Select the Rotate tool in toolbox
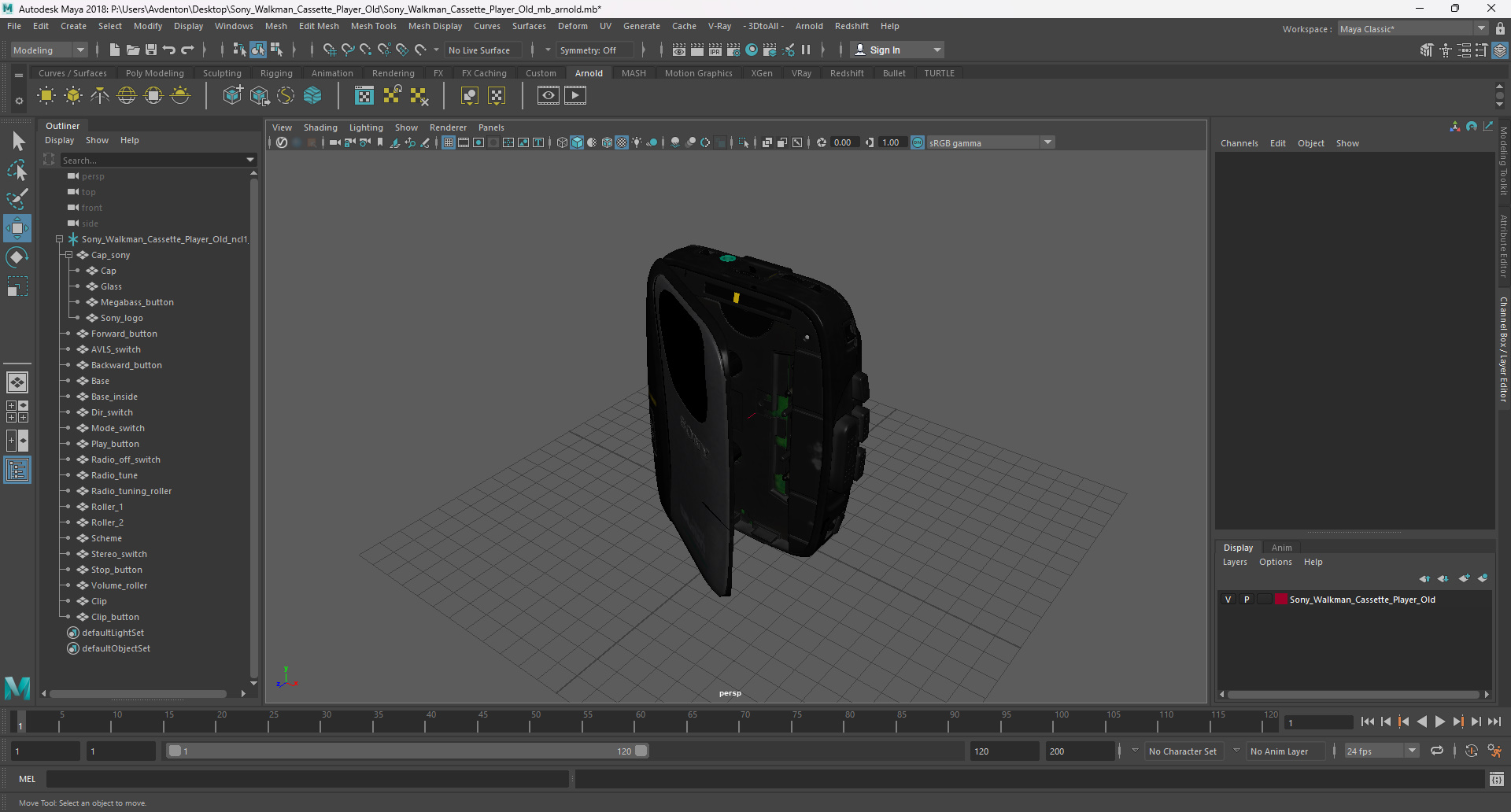 pyautogui.click(x=17, y=257)
